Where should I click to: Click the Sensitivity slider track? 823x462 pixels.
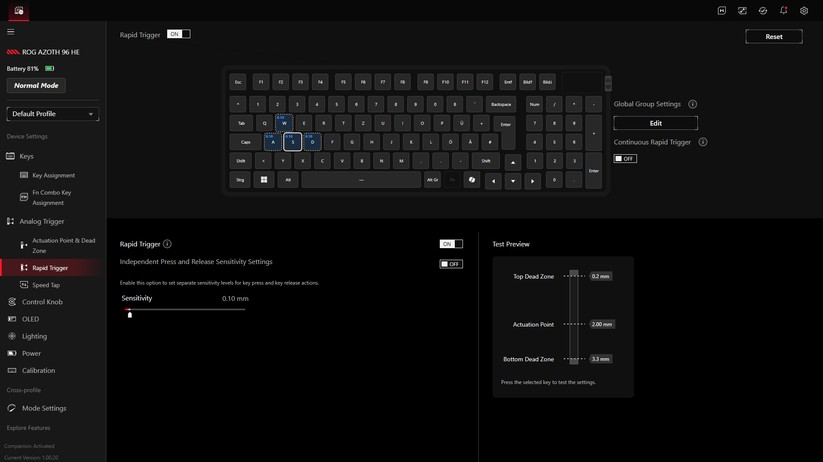[186, 310]
